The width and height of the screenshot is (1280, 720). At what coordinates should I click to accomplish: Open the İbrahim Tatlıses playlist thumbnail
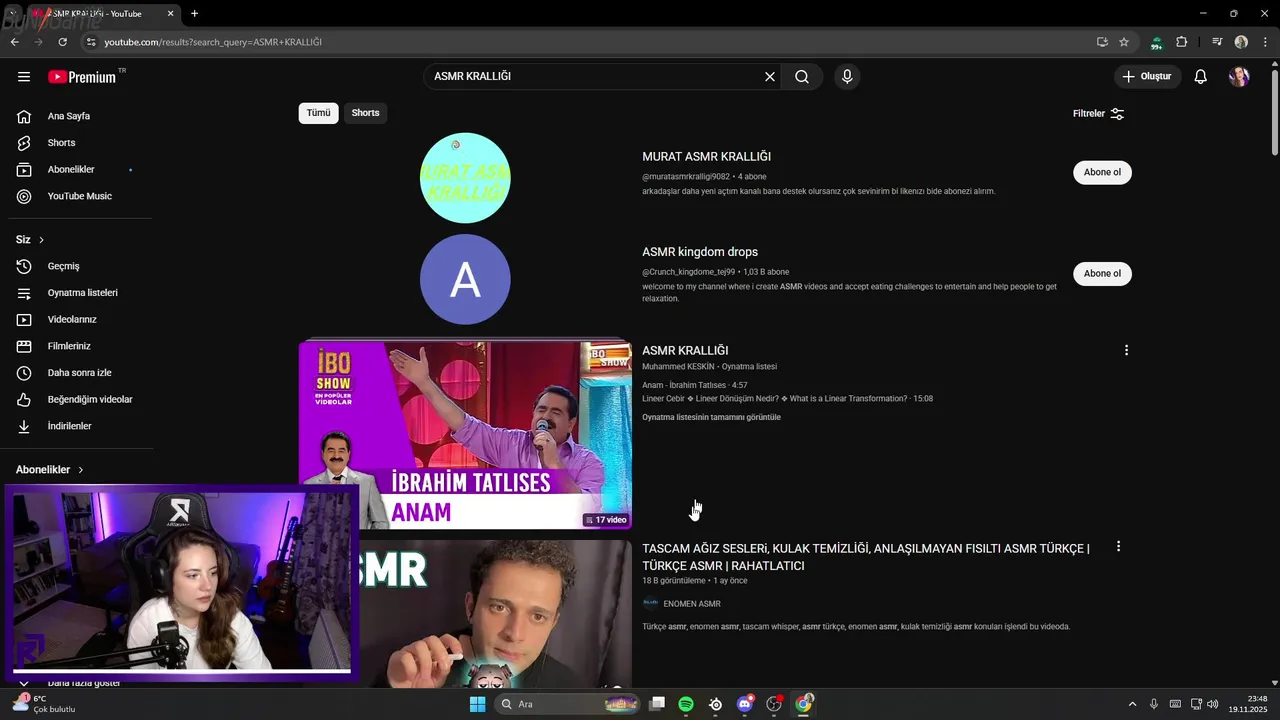coord(465,435)
